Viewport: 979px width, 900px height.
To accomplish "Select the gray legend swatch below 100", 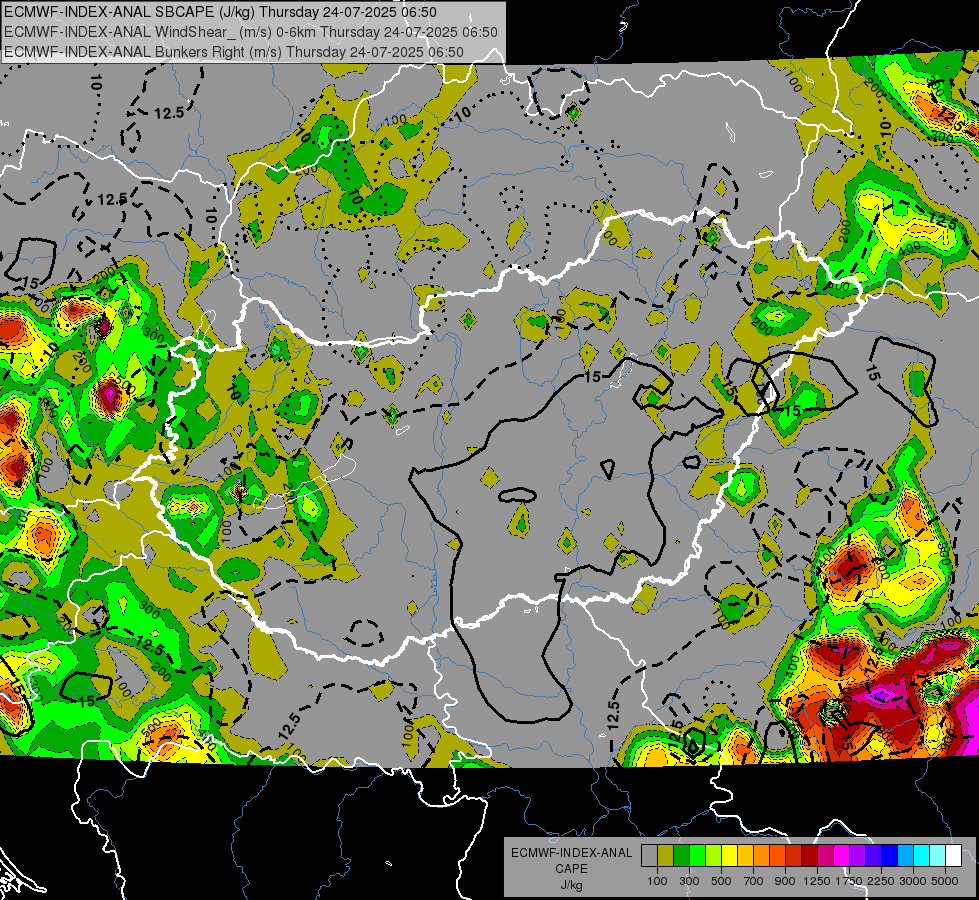I will [649, 856].
